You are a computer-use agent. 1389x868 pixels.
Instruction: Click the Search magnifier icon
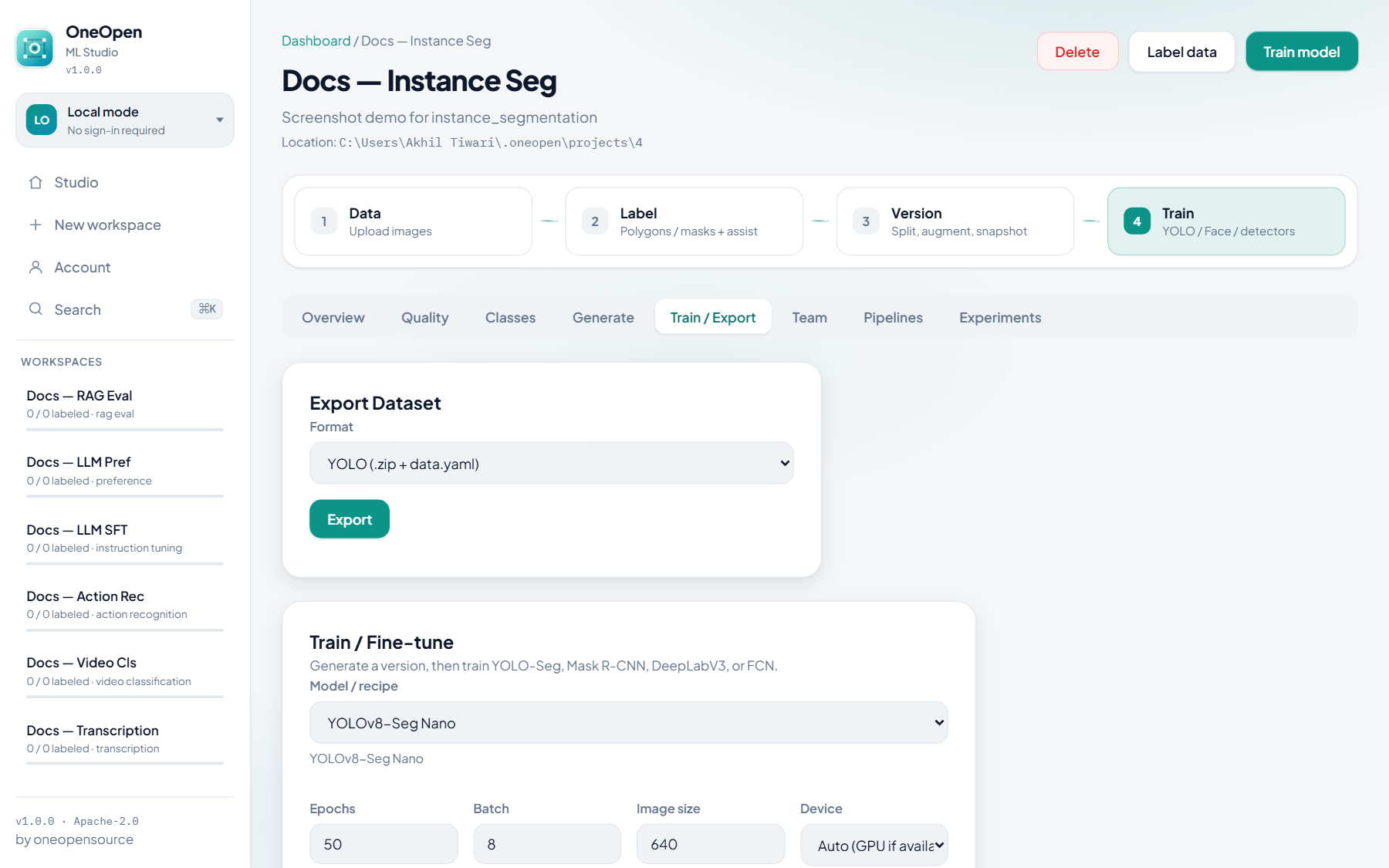pos(35,309)
